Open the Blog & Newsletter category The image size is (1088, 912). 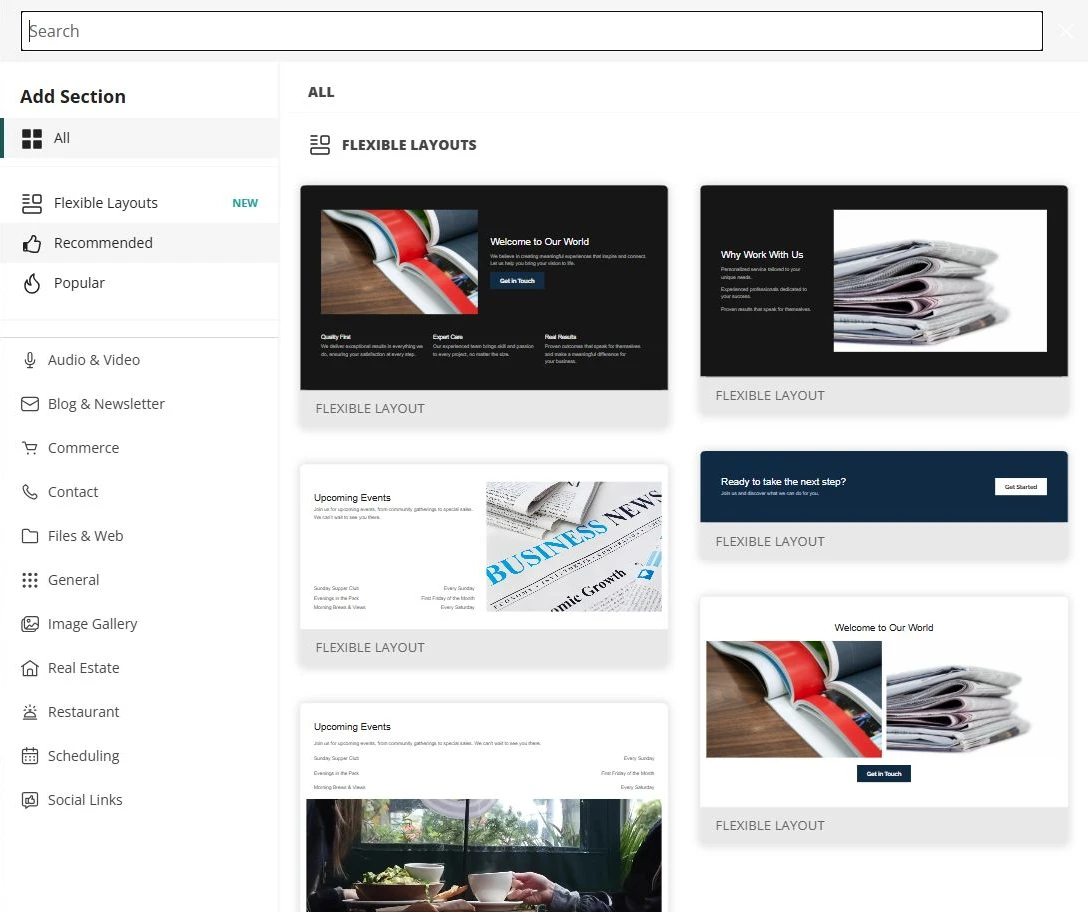[x=139, y=404]
